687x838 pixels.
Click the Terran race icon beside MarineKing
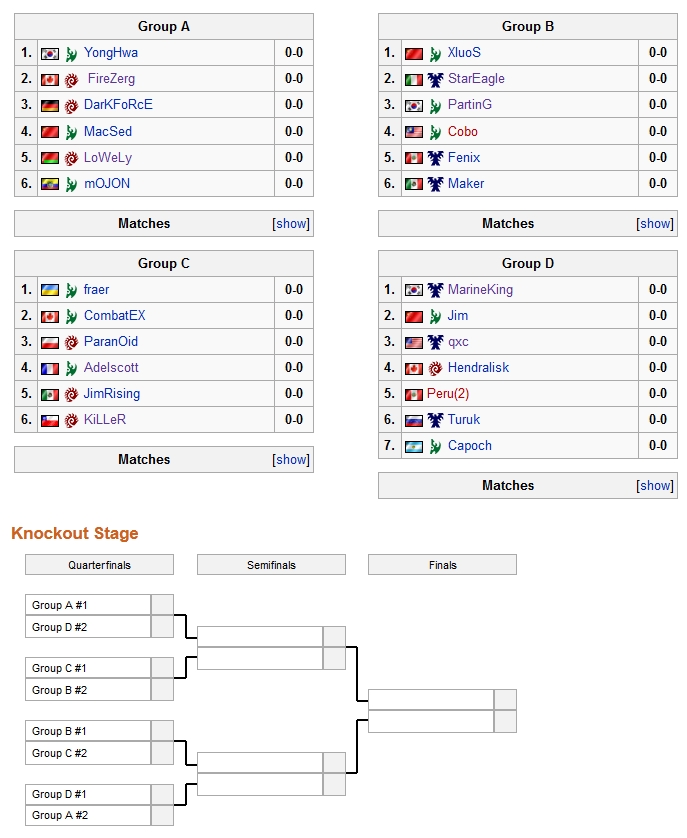(x=435, y=290)
